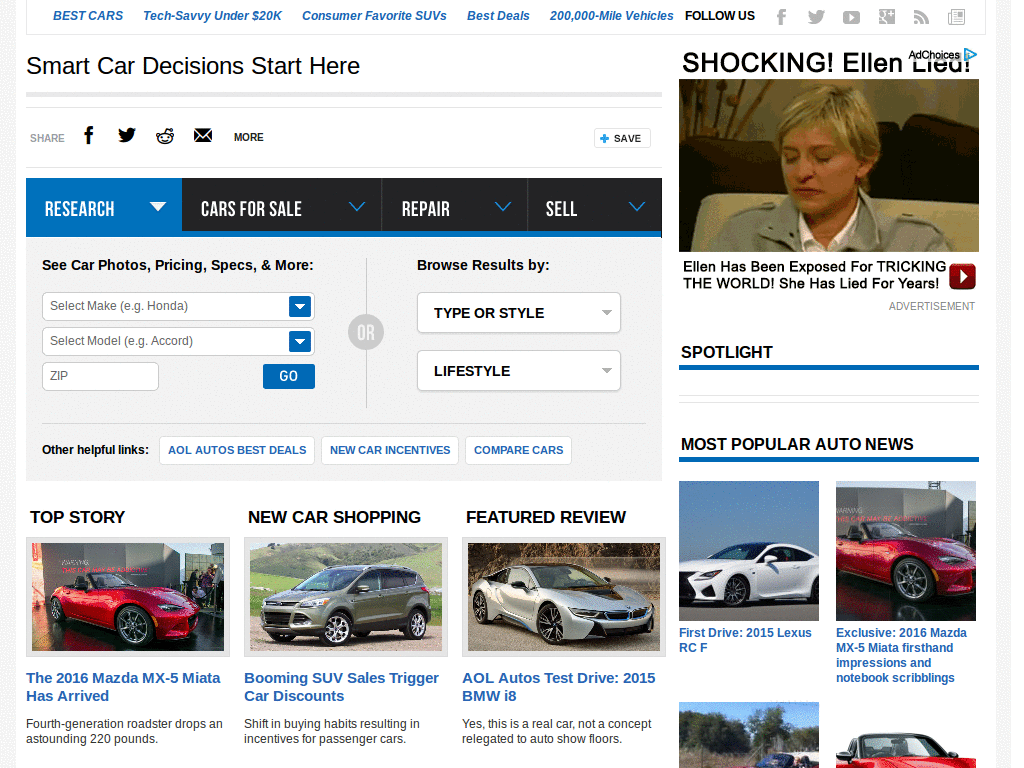
Task: Open YouTube icon in Follow Us bar
Action: pyautogui.click(x=851, y=18)
